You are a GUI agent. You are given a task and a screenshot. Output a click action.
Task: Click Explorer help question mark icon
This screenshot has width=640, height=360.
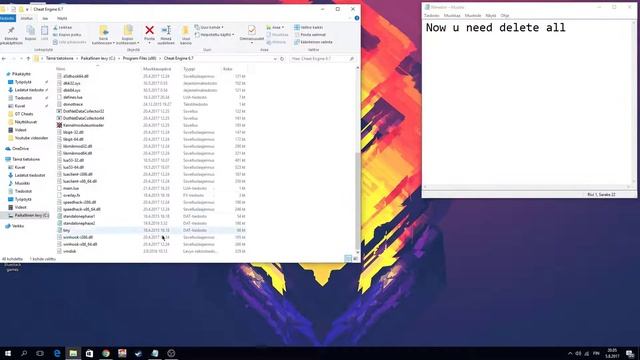(x=357, y=18)
